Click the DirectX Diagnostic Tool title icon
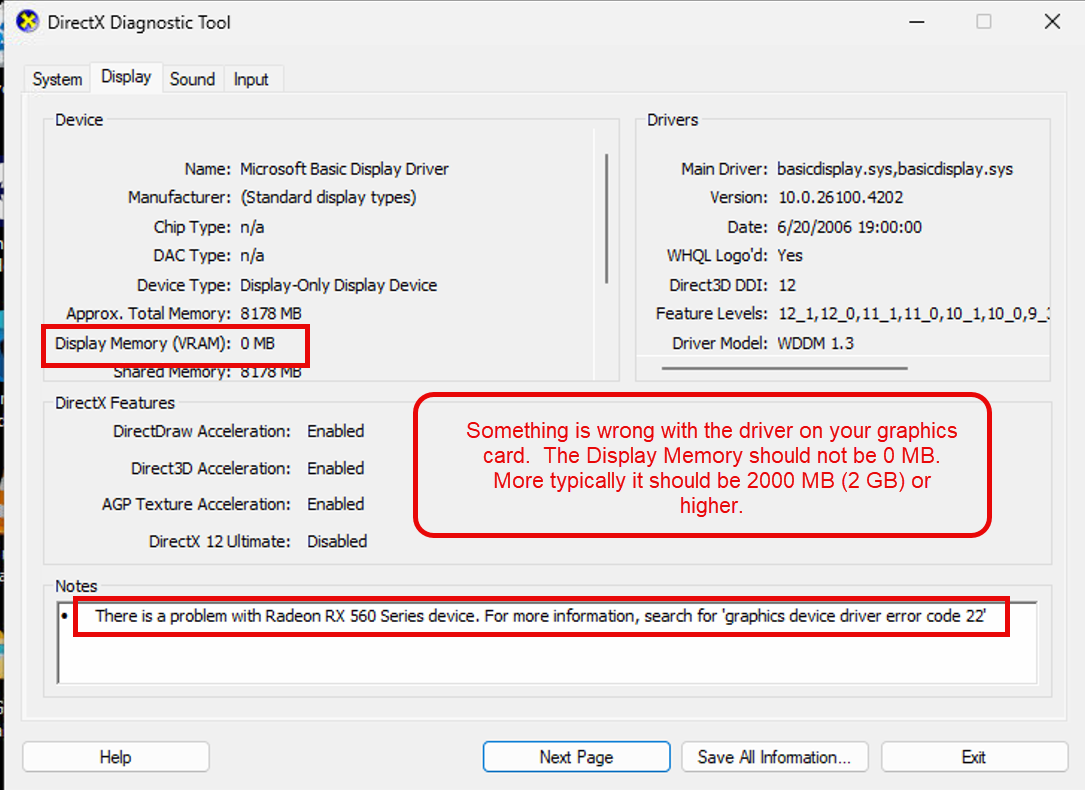 point(28,22)
